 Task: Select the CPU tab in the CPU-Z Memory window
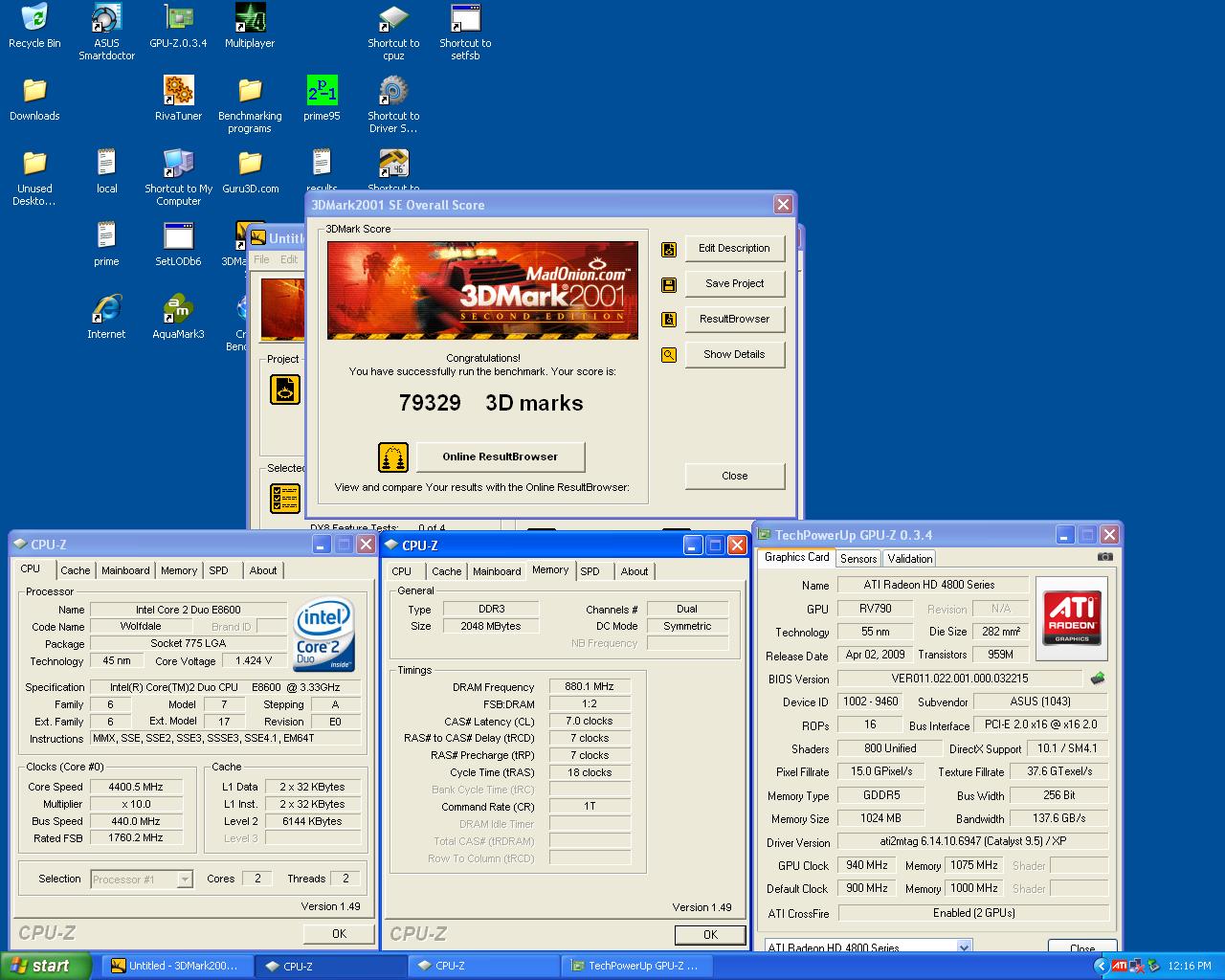tap(402, 571)
